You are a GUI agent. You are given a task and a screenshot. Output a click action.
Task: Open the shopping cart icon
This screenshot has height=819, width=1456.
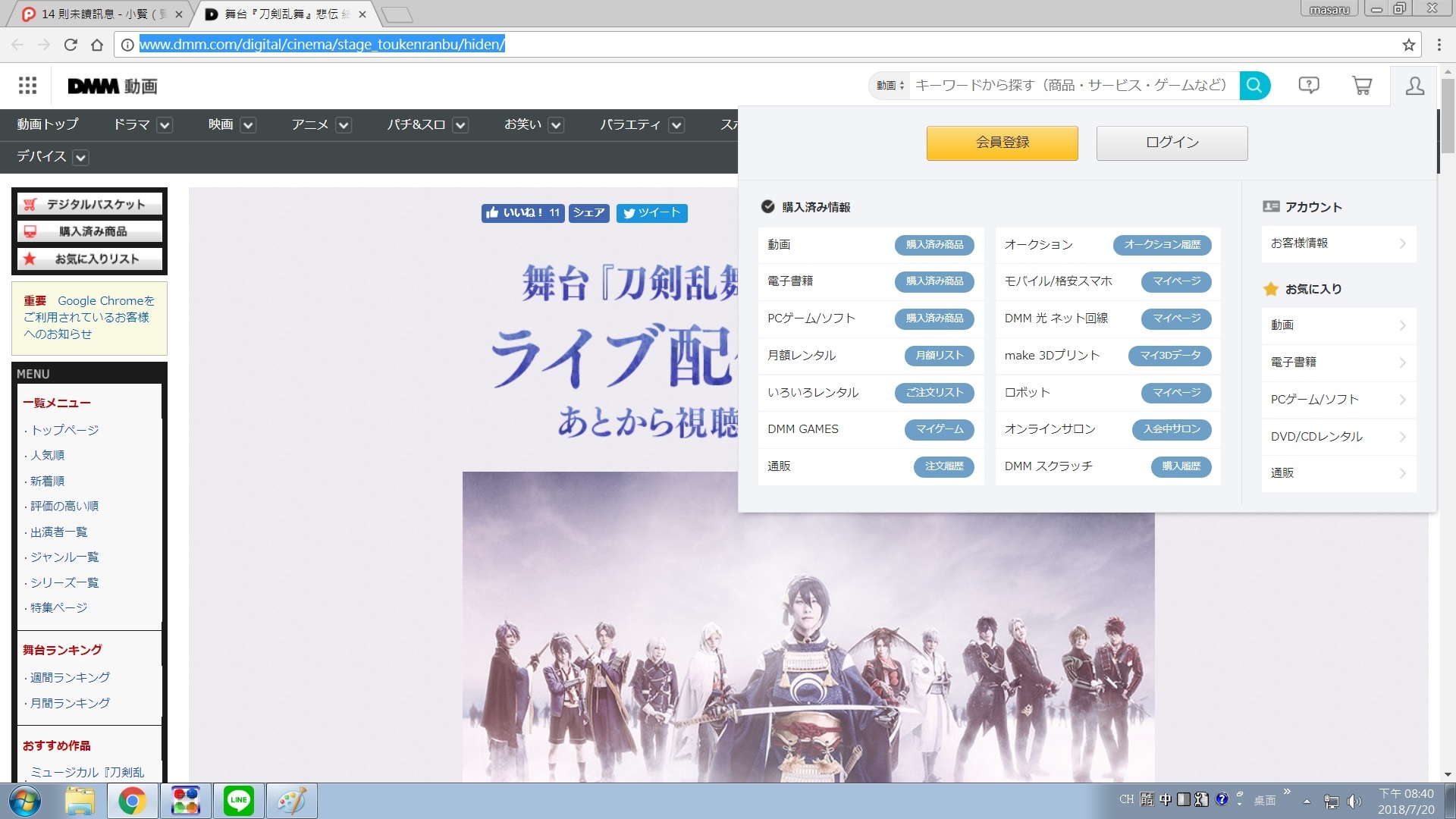tap(1361, 86)
